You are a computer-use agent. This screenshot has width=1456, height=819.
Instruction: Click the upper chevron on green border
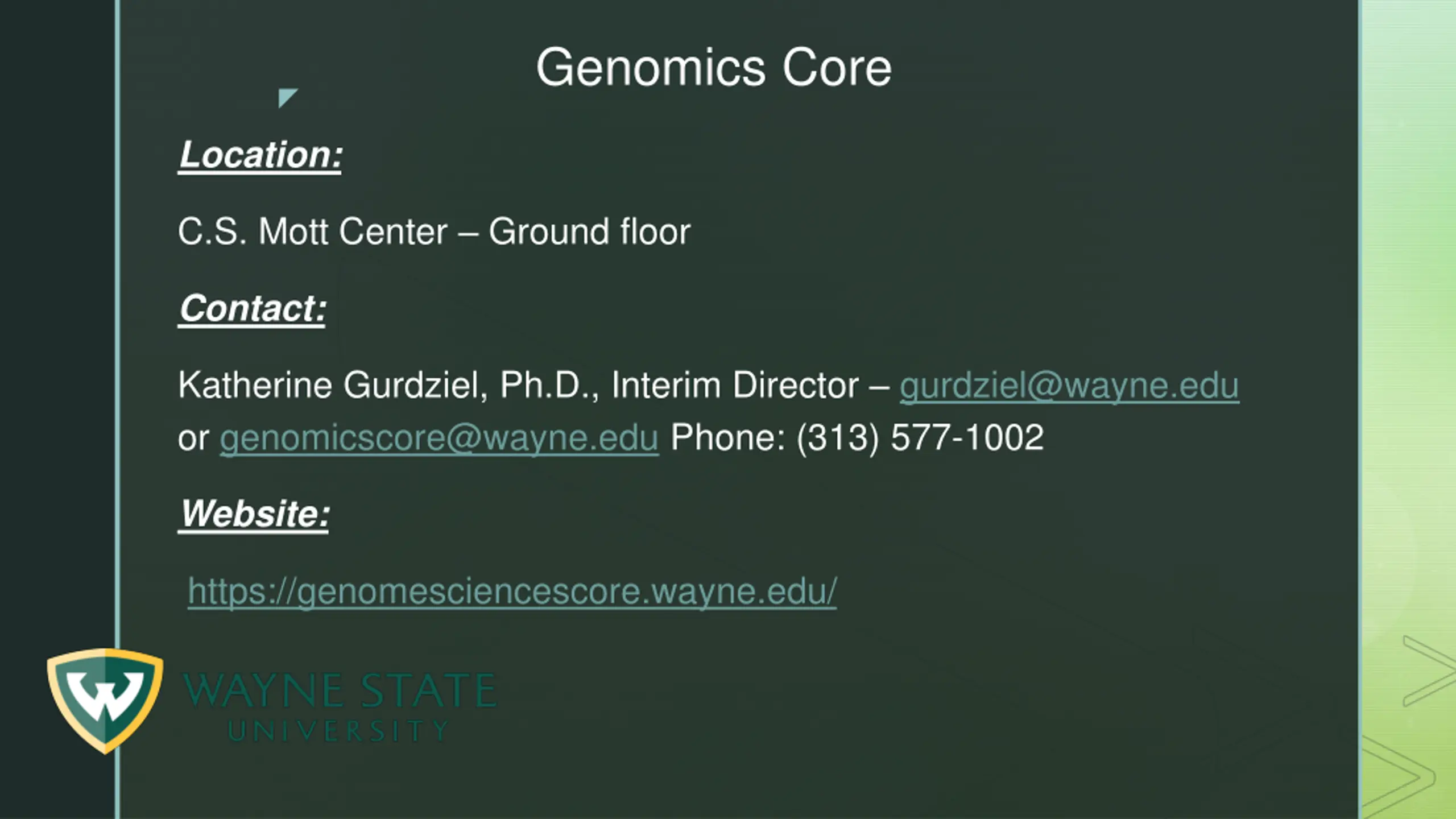tap(1429, 671)
